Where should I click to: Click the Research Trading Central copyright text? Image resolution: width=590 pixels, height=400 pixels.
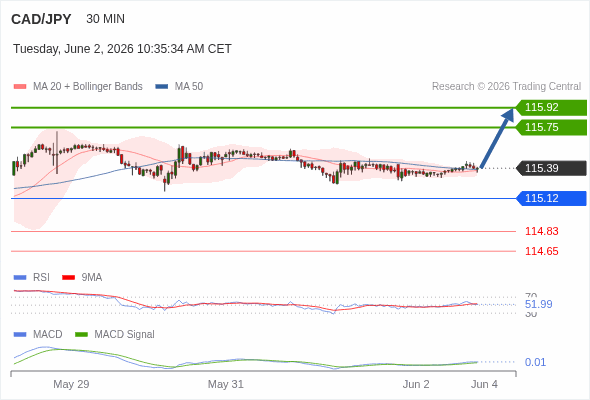click(506, 87)
